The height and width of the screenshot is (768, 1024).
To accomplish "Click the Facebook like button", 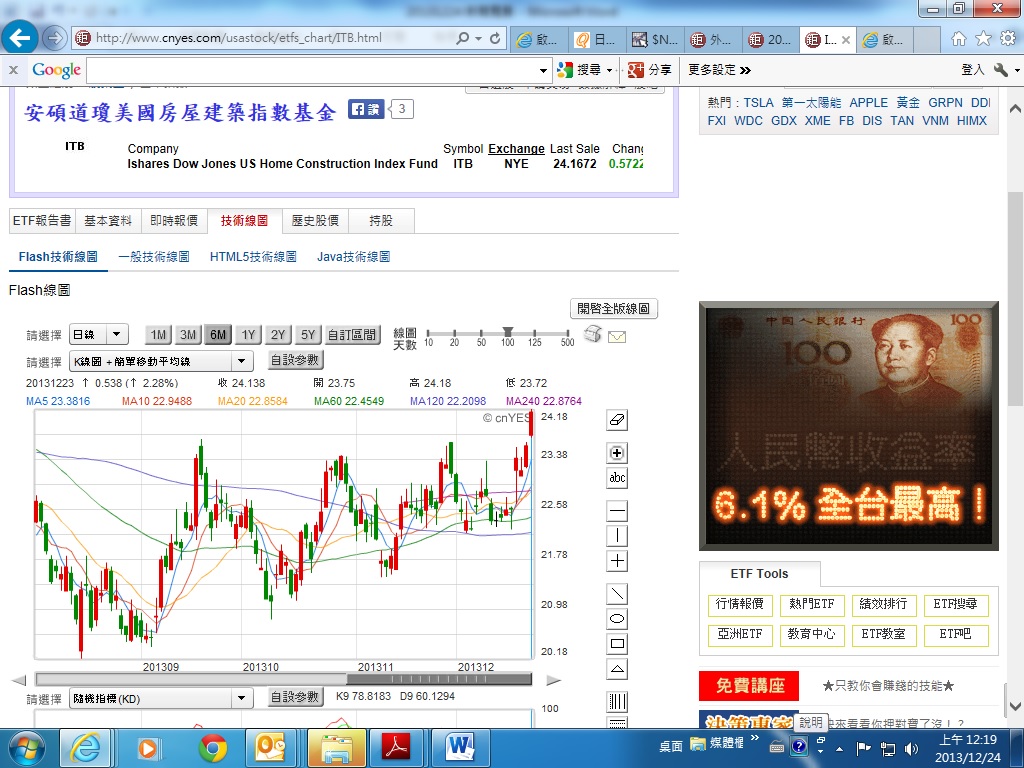I will pos(366,109).
